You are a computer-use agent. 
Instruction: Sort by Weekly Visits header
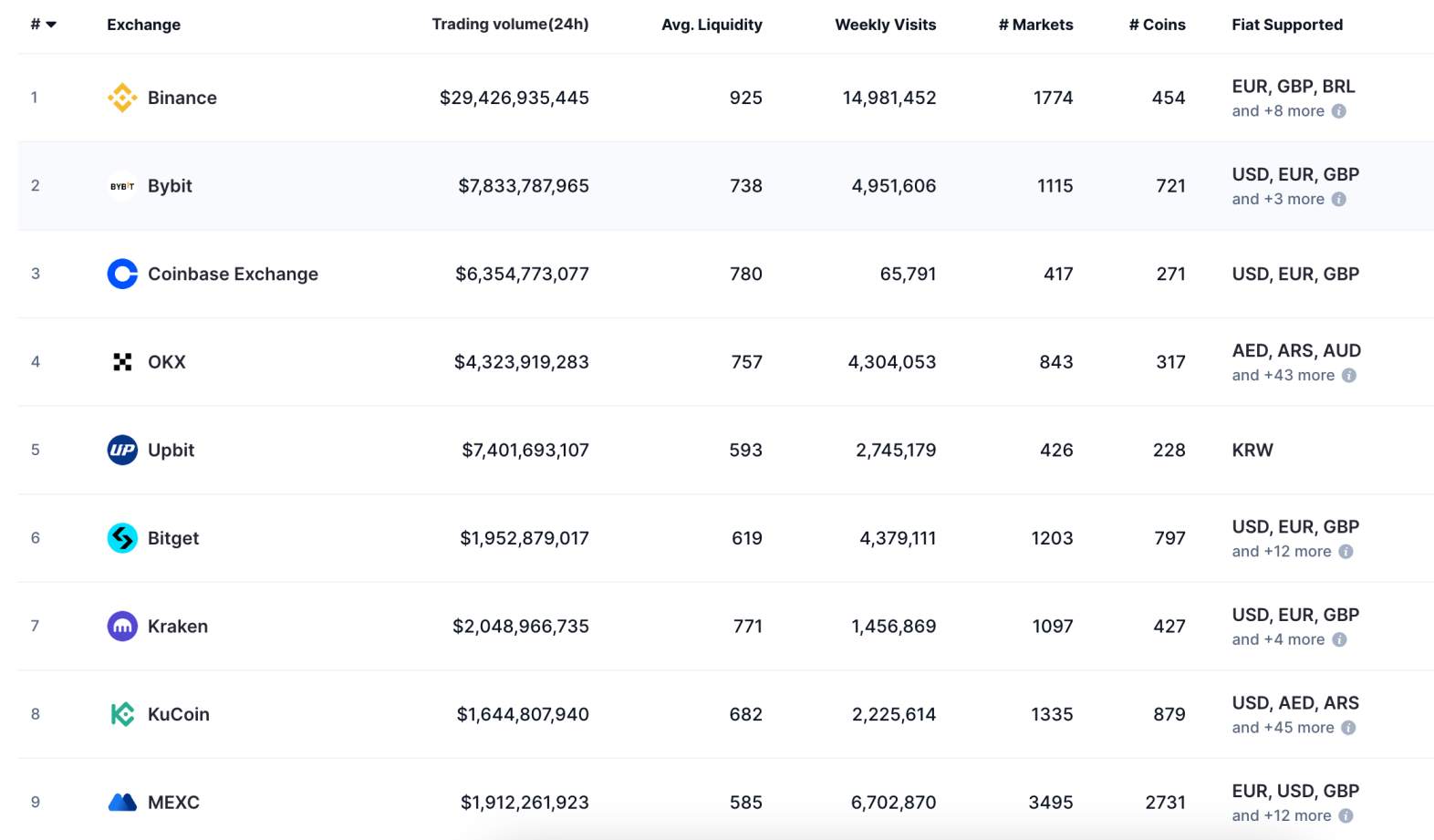885,25
